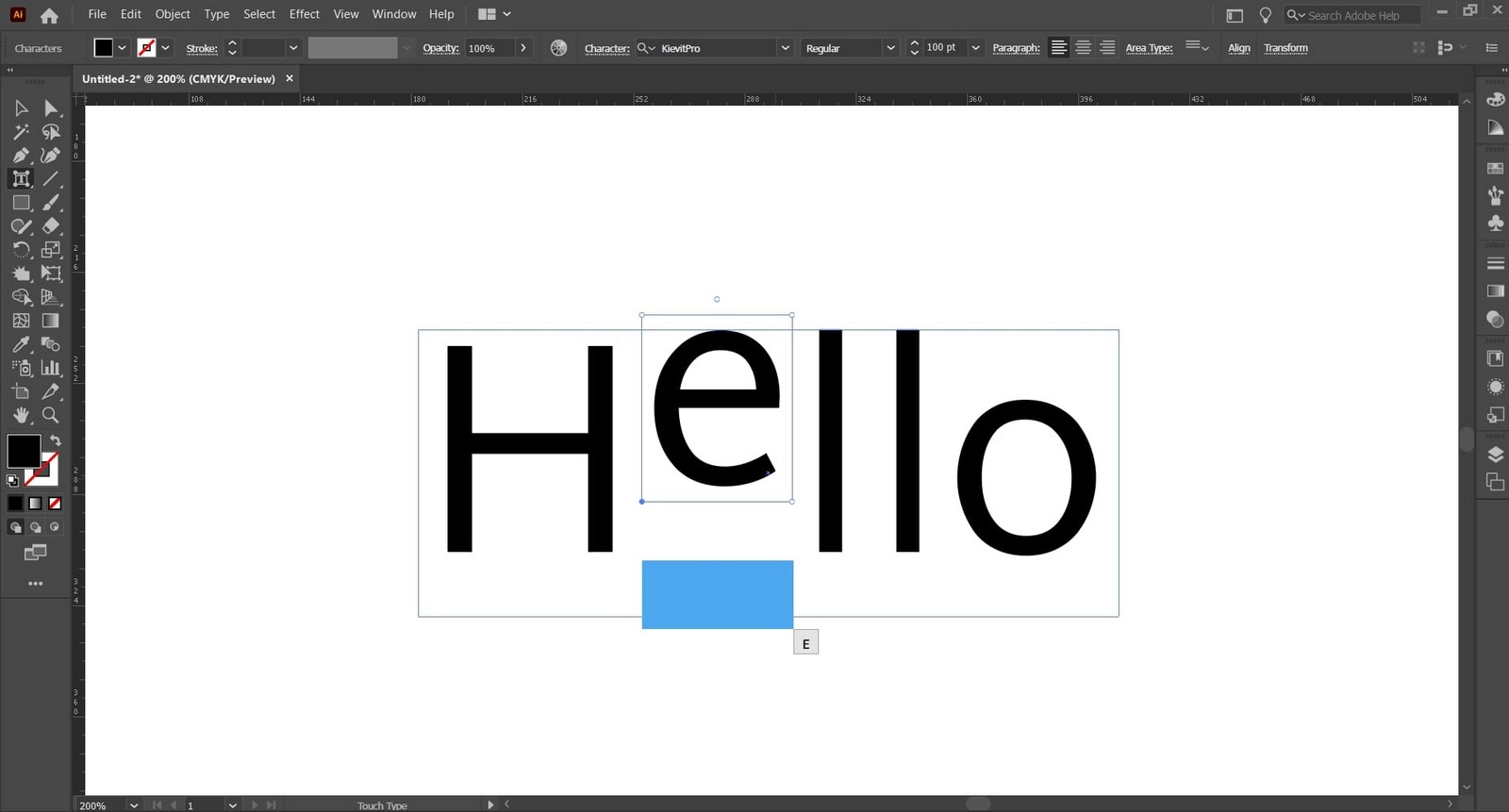Image resolution: width=1509 pixels, height=812 pixels.
Task: Select the Artboard tool
Action: coord(21,391)
